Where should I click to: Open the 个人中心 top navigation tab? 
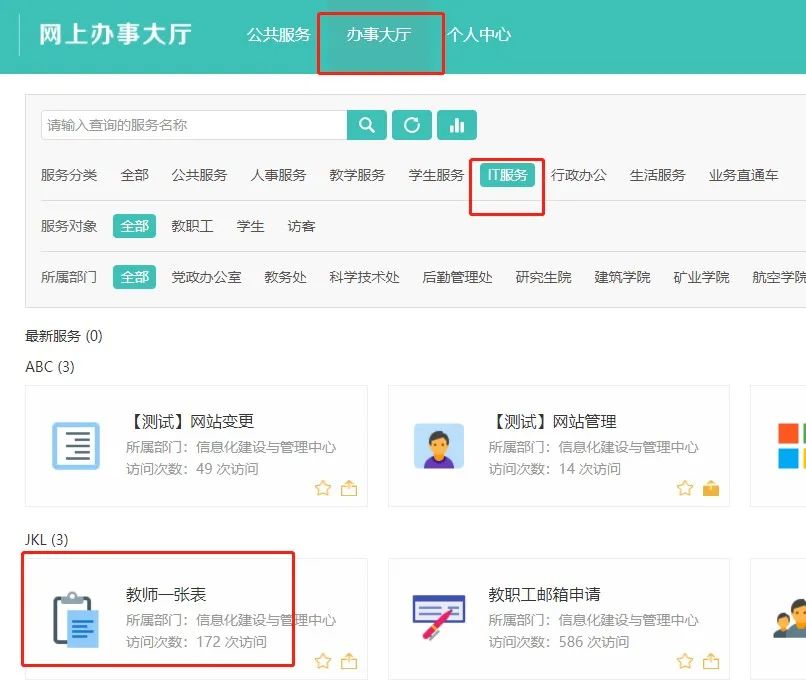tap(479, 34)
